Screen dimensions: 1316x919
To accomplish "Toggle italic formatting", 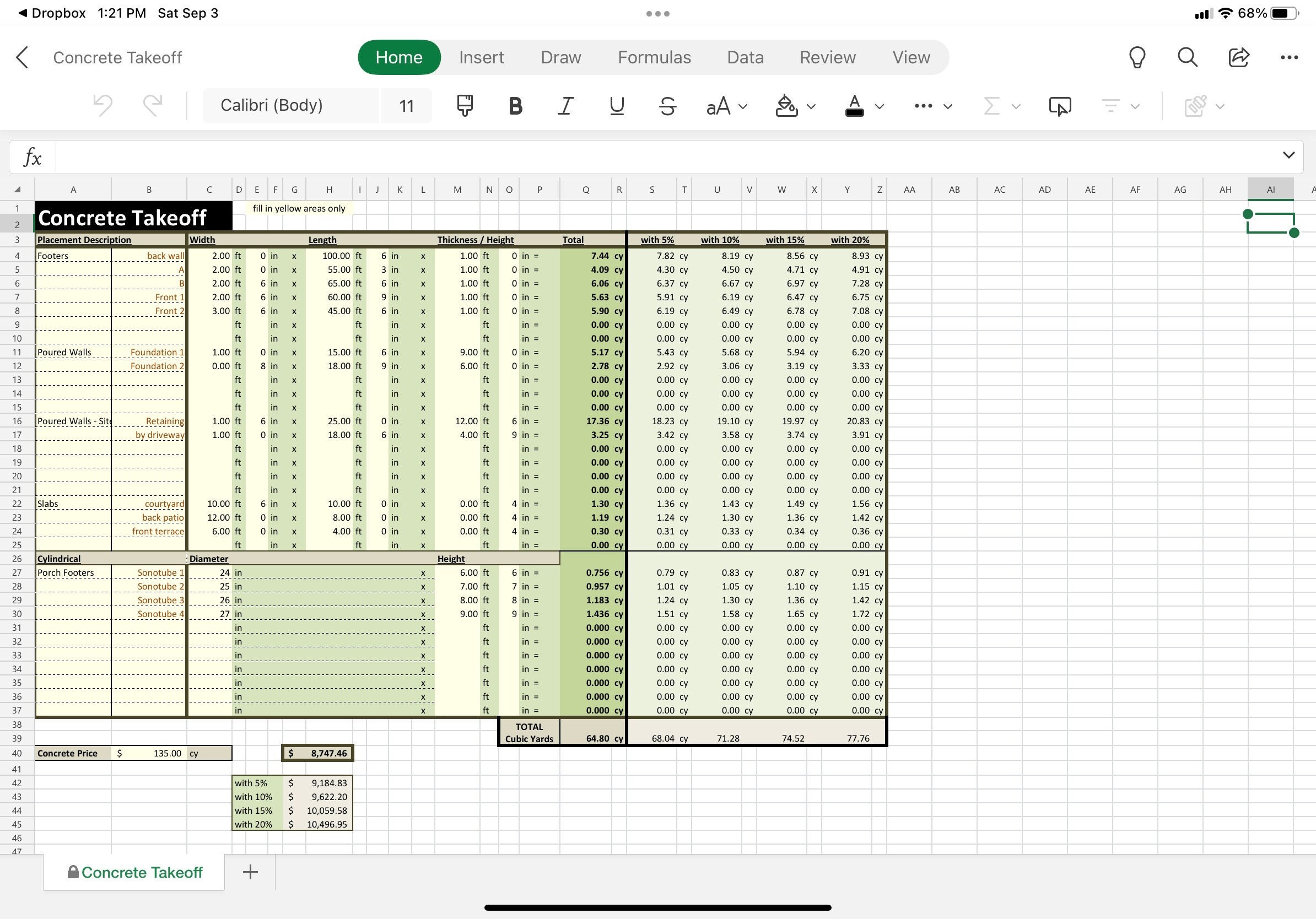I will click(565, 105).
